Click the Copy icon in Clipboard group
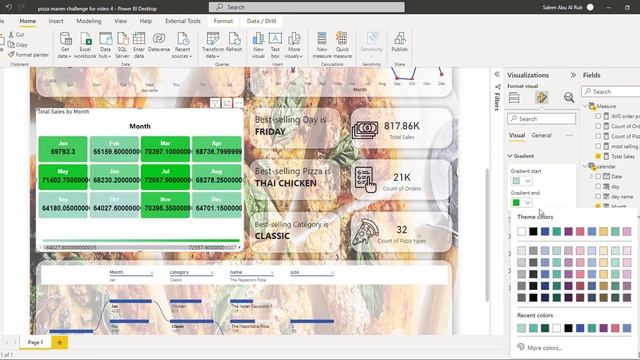Image resolution: width=640 pixels, height=360 pixels. pos(11,44)
